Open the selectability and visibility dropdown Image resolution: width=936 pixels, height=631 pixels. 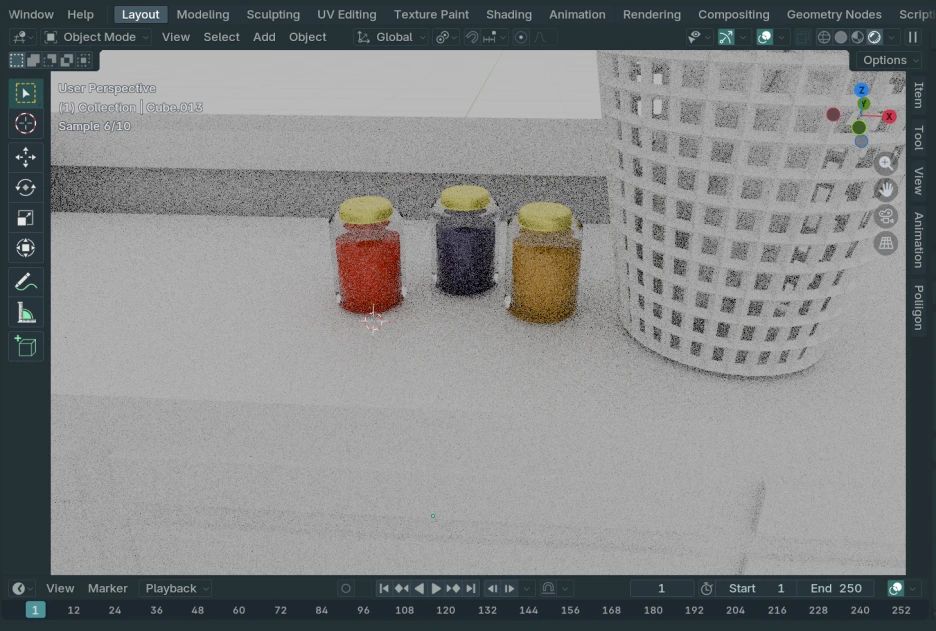click(x=698, y=37)
